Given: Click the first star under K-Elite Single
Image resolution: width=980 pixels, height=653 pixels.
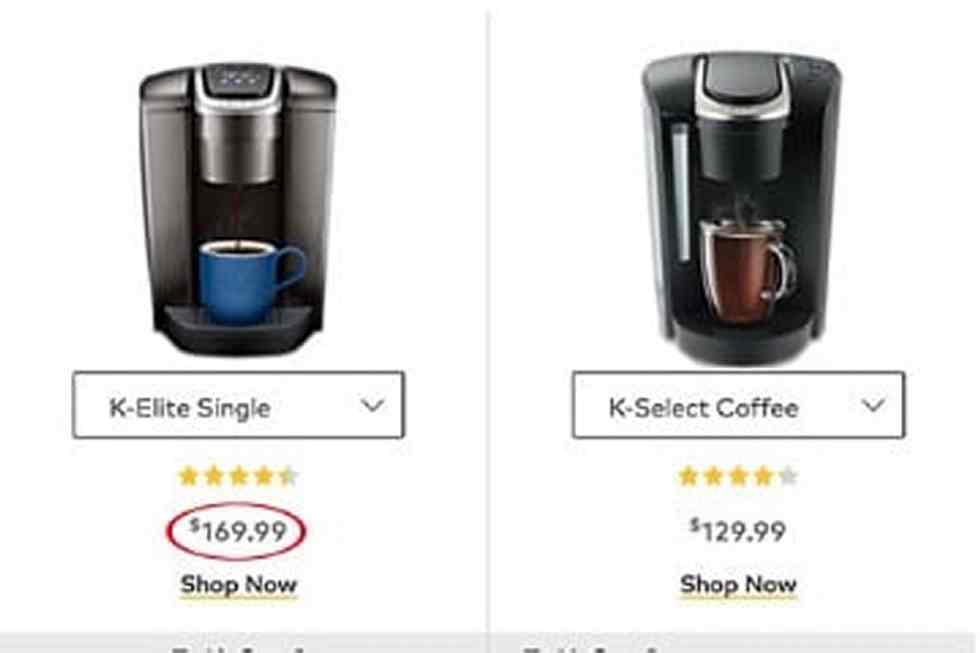Looking at the screenshot, I should pos(188,476).
